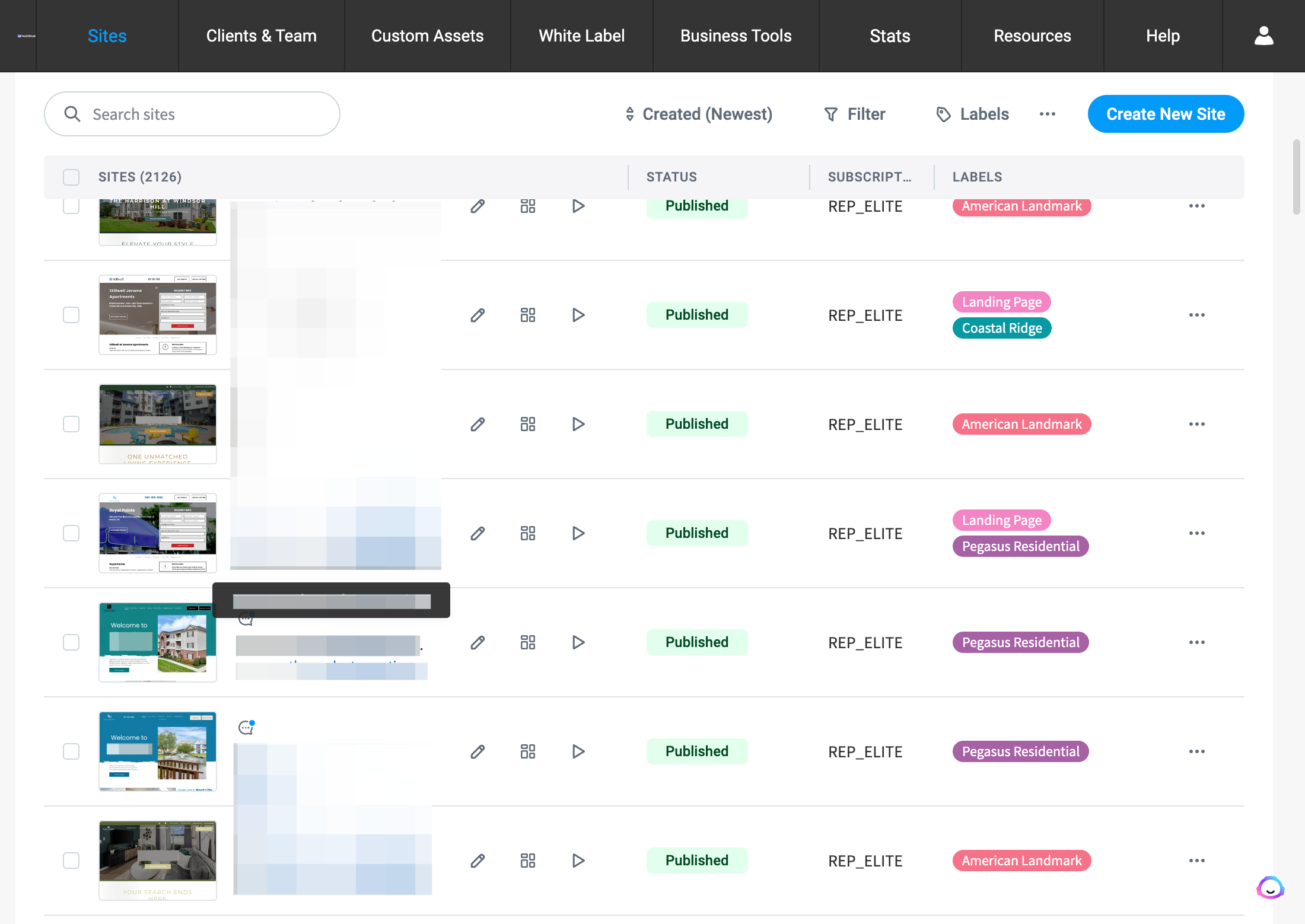Screen dimensions: 1305x924
Task: Select the Stillwell Jerome site checkbox
Action: [71, 315]
